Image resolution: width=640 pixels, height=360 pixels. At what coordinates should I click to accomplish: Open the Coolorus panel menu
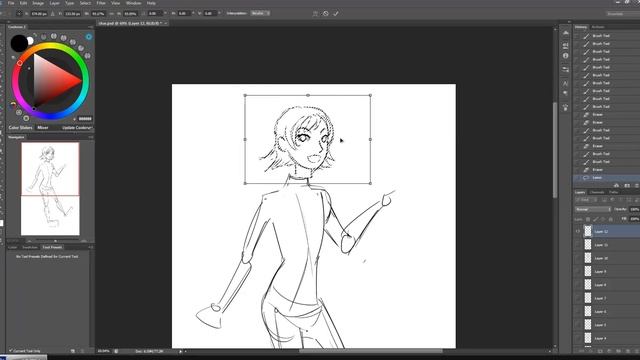pos(90,27)
